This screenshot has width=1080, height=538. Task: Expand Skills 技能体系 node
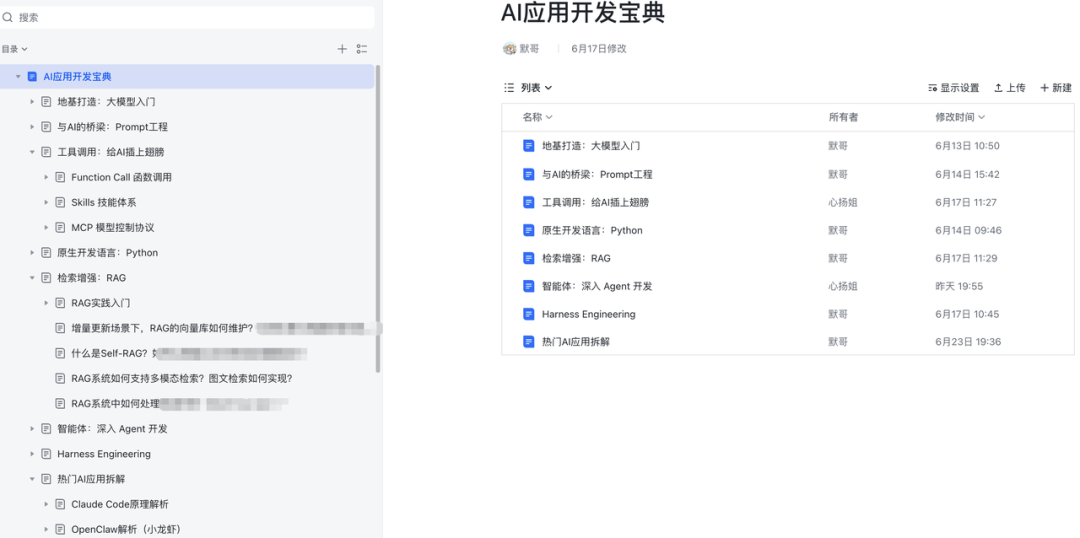point(46,203)
